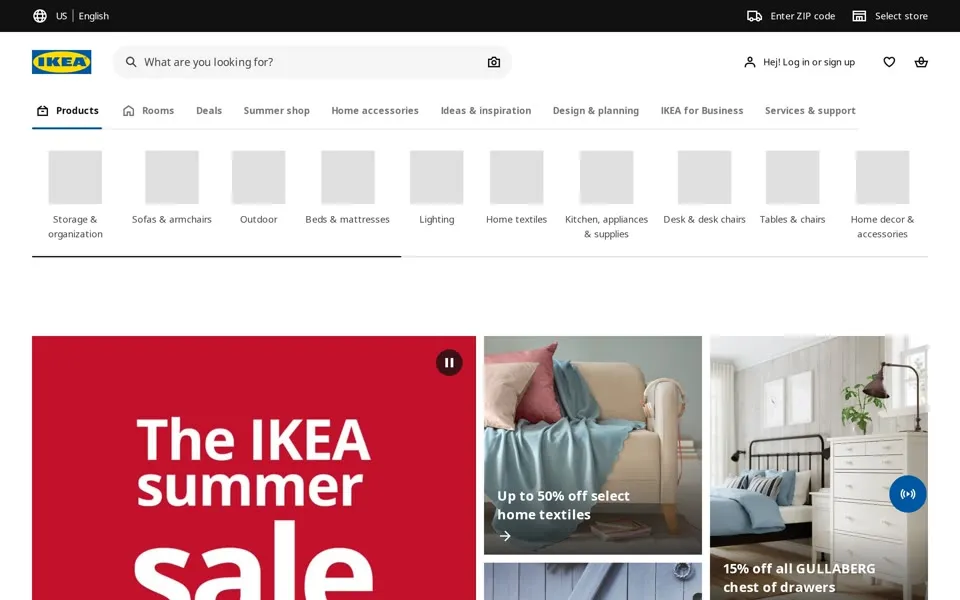Open Ideas & inspiration menu

click(x=486, y=111)
